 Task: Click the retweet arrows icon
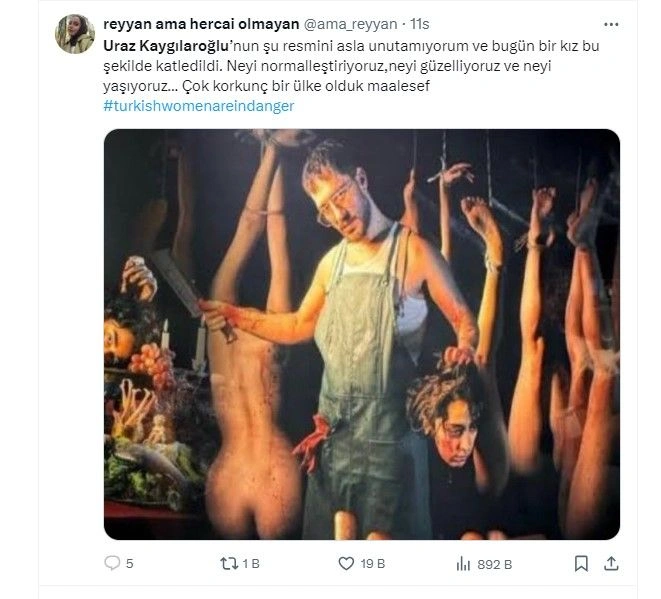click(227, 564)
